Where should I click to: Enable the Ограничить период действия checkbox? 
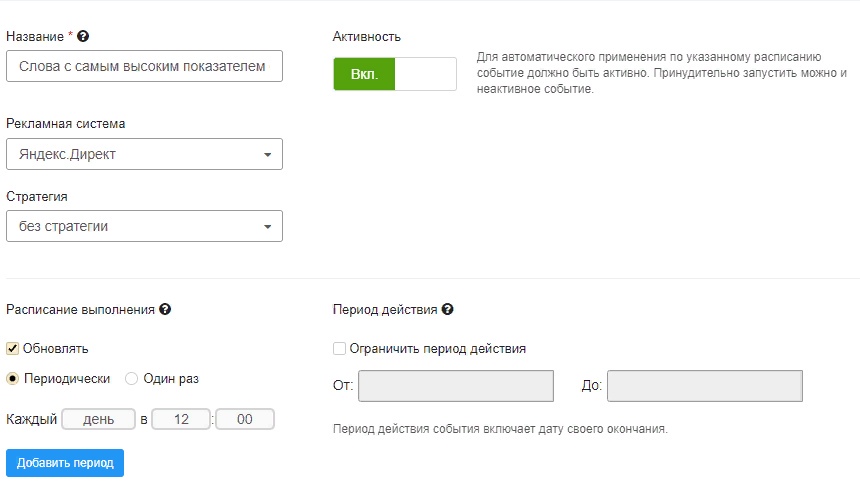(340, 349)
